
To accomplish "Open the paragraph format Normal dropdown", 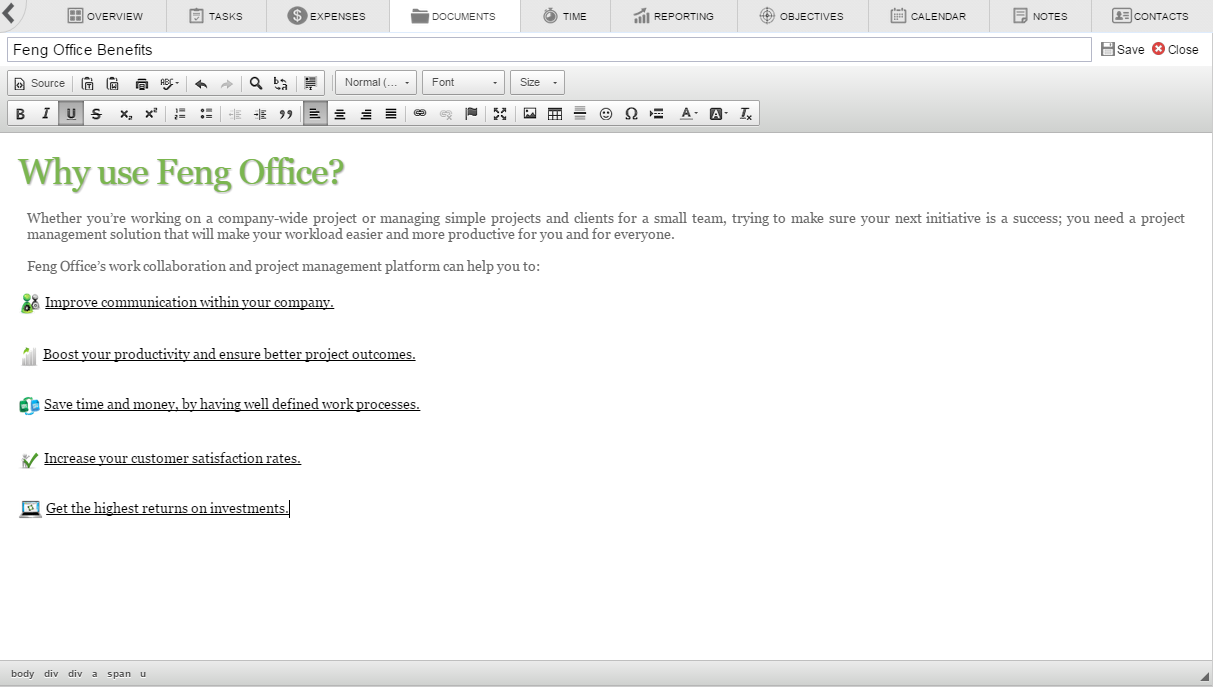I will [376, 83].
